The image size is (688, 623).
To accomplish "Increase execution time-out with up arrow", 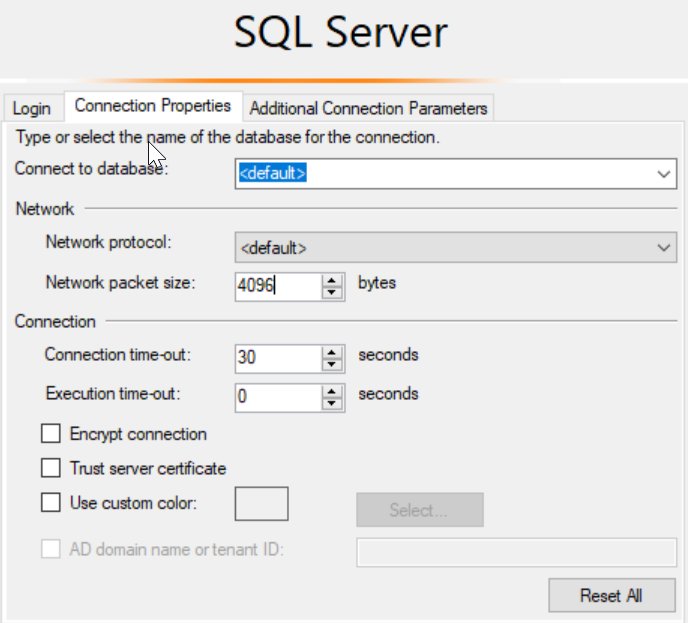I will click(333, 391).
